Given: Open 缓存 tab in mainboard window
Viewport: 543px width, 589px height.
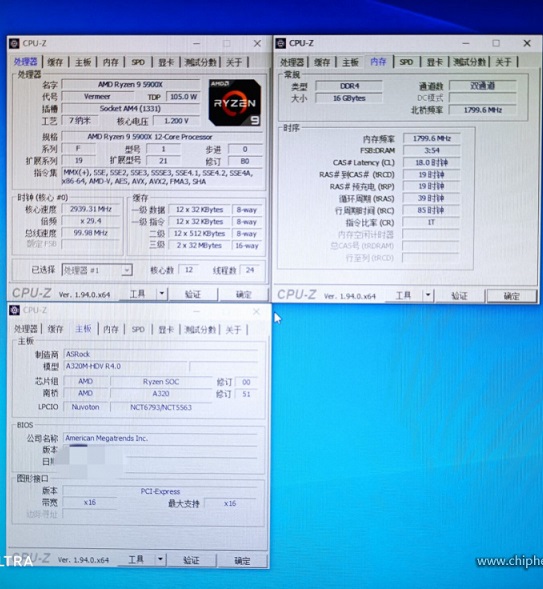Looking at the screenshot, I should point(55,329).
